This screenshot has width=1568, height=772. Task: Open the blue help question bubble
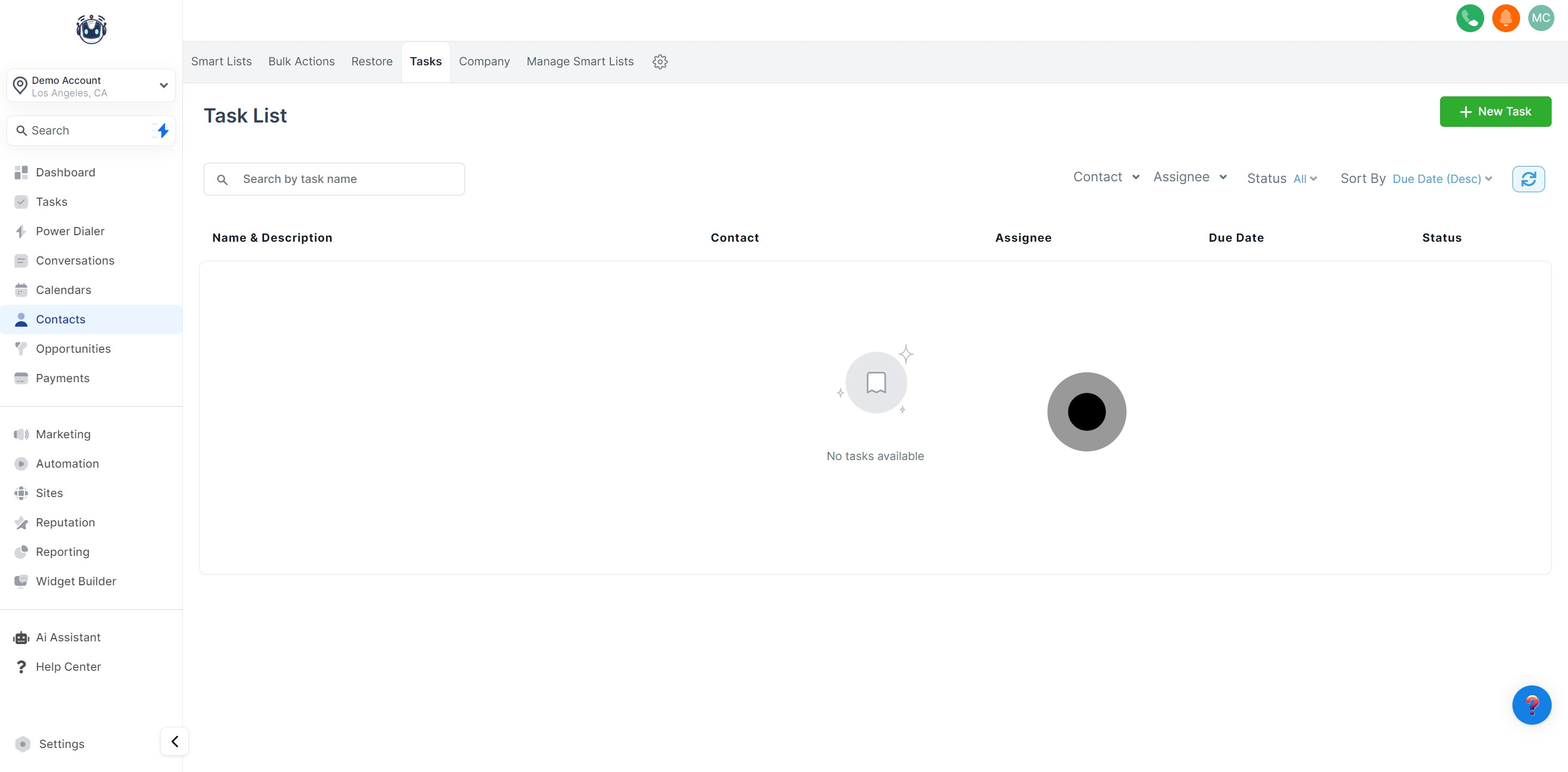click(x=1531, y=704)
